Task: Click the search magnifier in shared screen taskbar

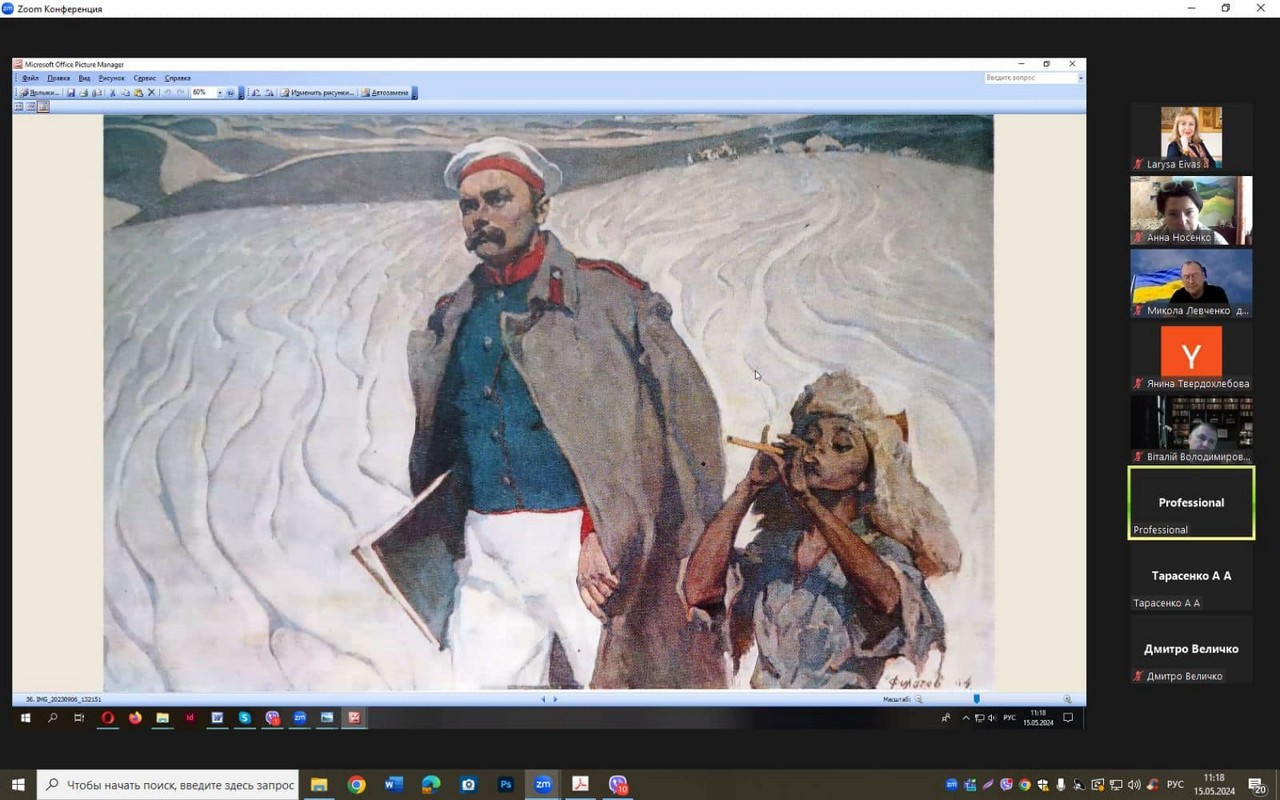Action: [52, 718]
